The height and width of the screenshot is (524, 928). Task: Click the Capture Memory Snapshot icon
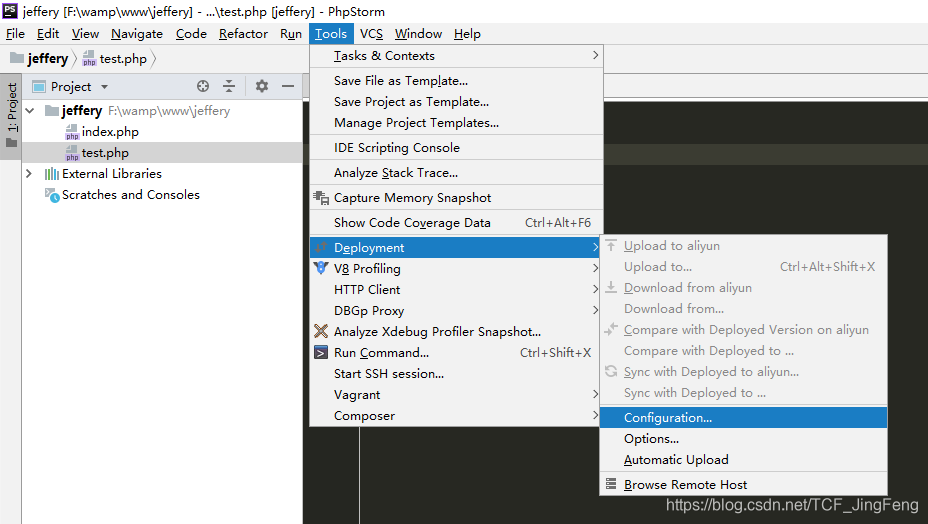[x=321, y=198]
